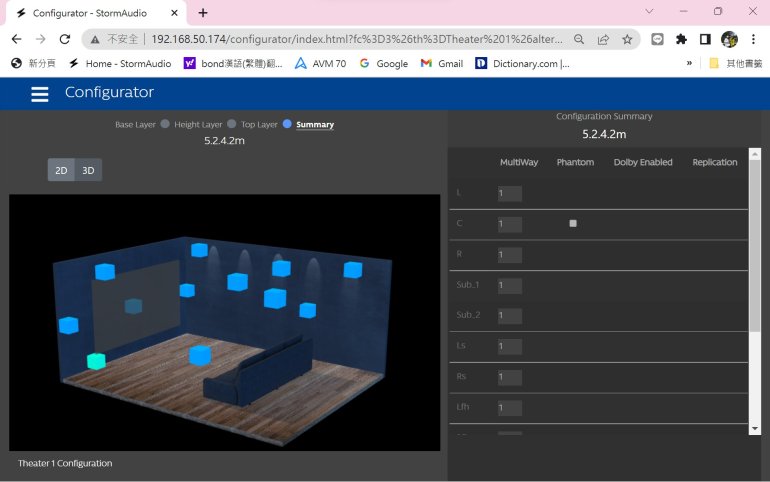Select the Height Layer radio button
The height and width of the screenshot is (482, 770).
pyautogui.click(x=231, y=124)
